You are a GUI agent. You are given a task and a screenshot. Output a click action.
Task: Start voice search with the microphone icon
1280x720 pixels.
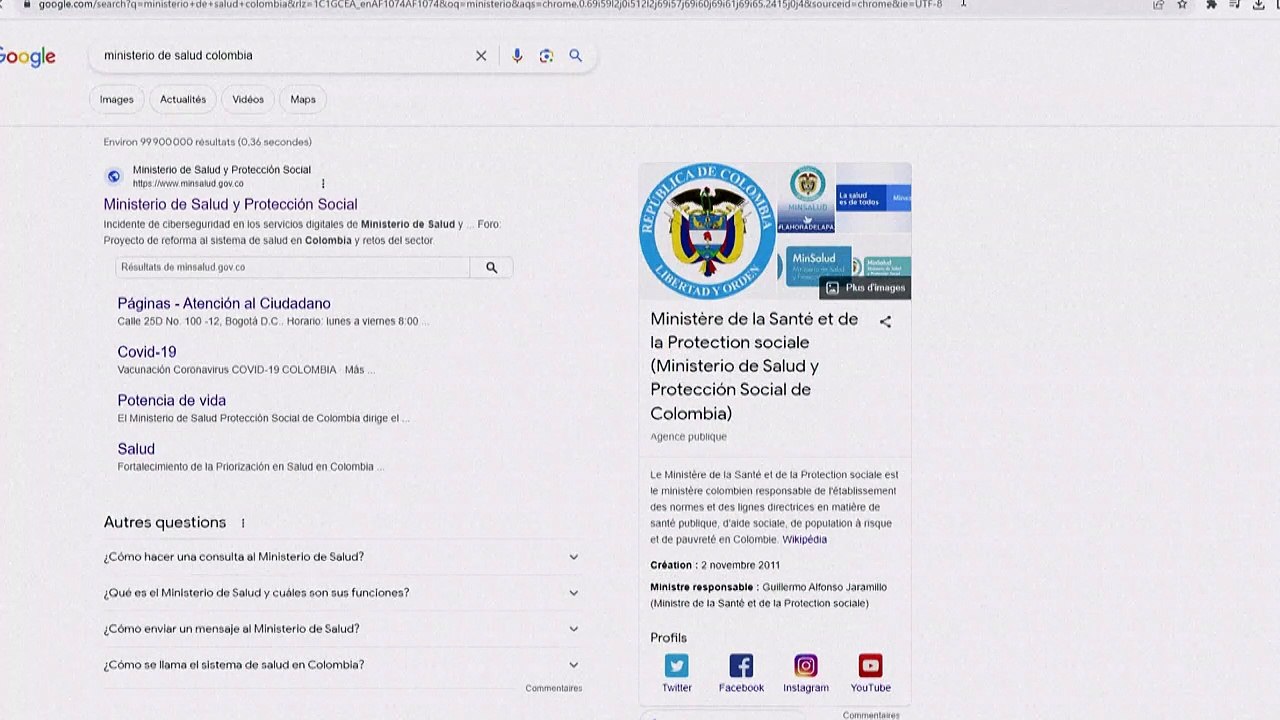[517, 56]
